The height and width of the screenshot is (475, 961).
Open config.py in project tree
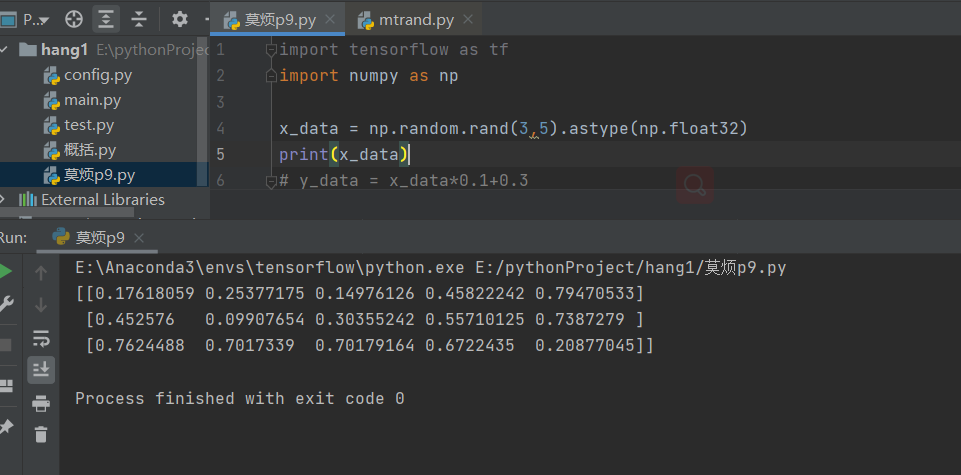coord(98,75)
